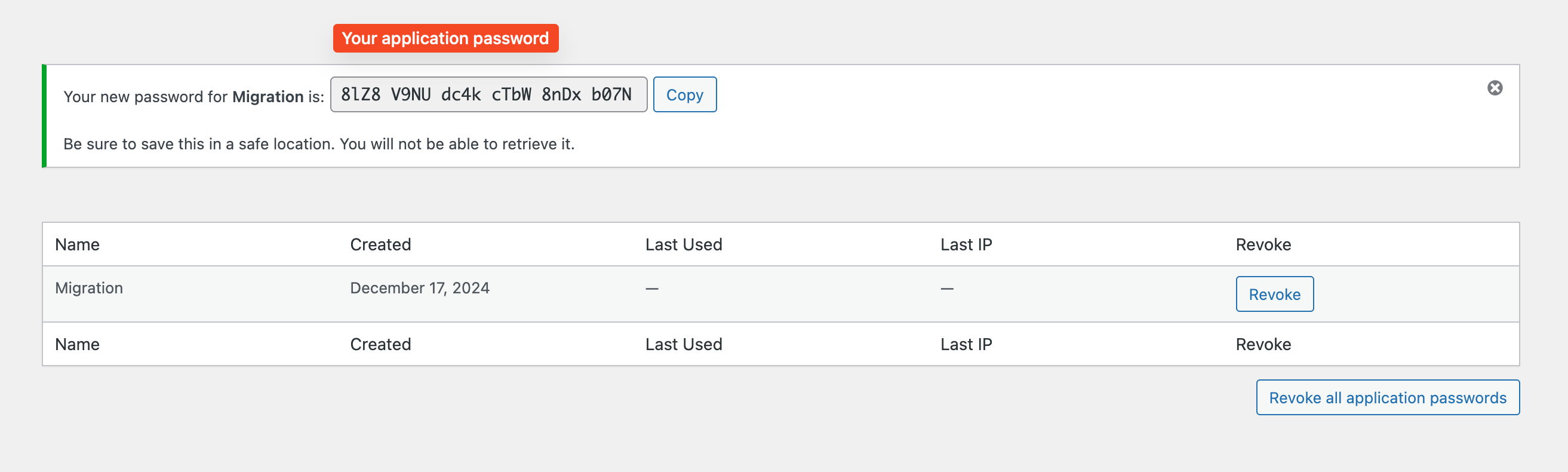Click the top Name column header
The image size is (1568, 472).
click(77, 245)
